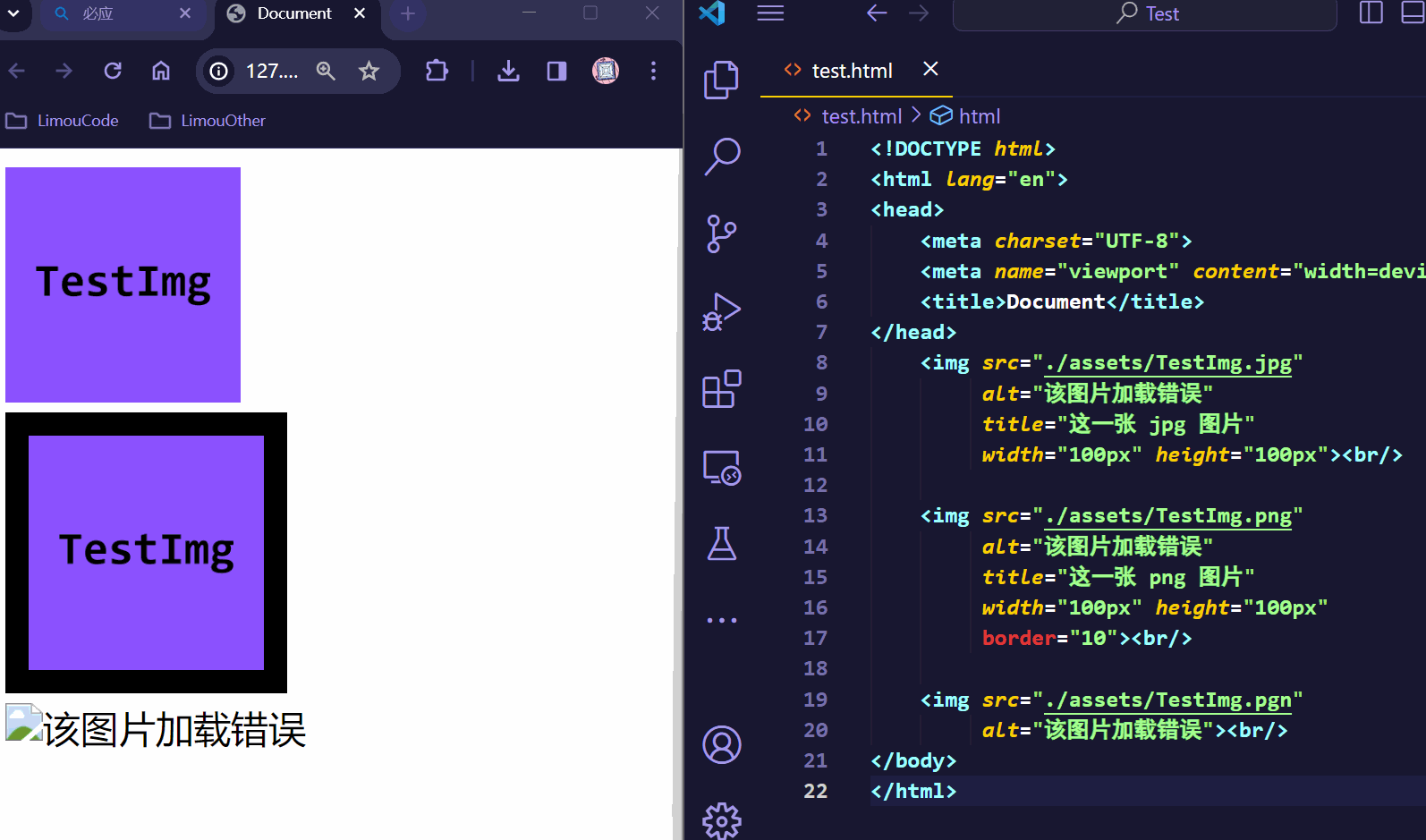Show additional views via the ellipsis

721,620
